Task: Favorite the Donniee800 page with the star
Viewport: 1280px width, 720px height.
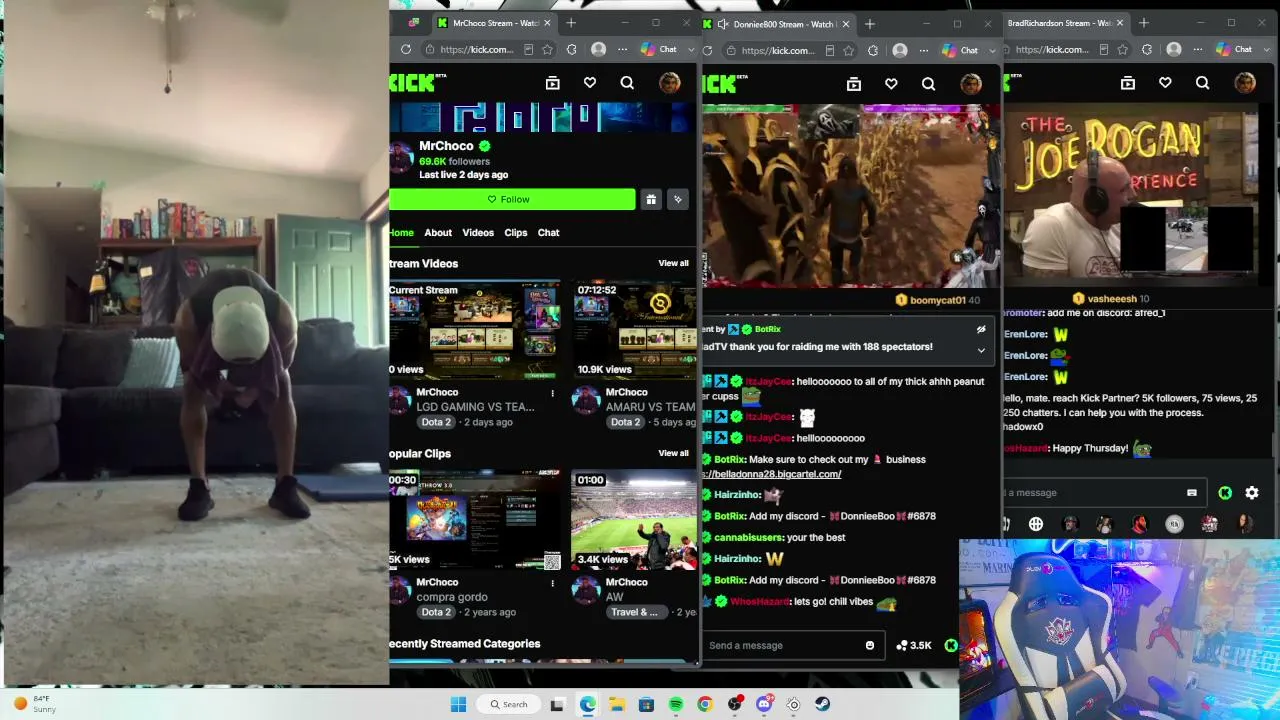Action: [x=849, y=50]
